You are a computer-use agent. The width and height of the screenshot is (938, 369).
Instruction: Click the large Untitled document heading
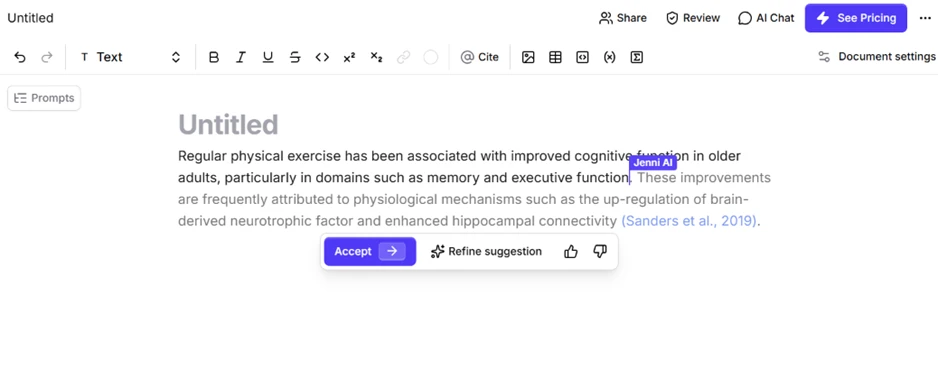tap(228, 124)
